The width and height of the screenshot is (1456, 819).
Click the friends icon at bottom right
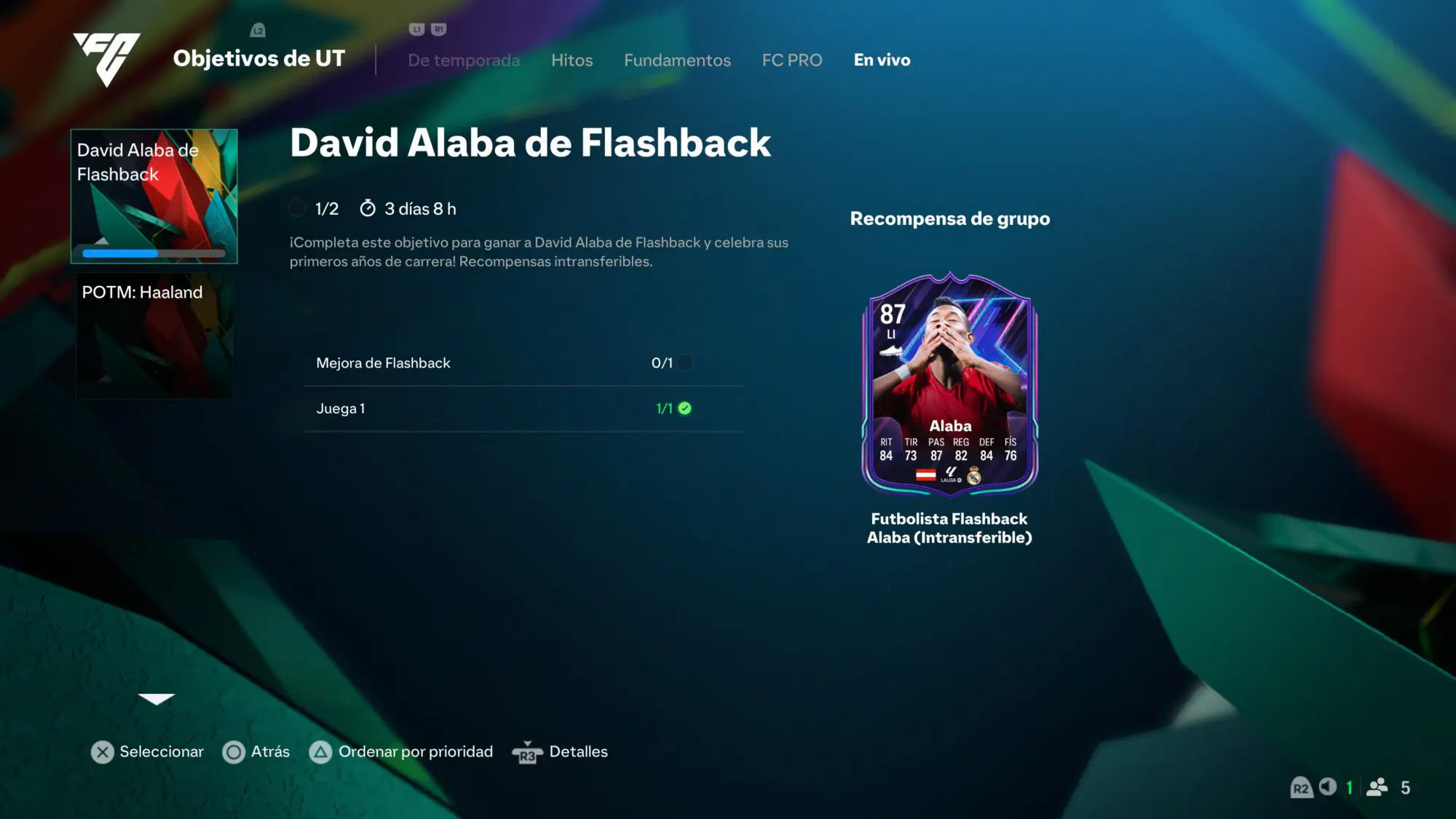(x=1377, y=787)
